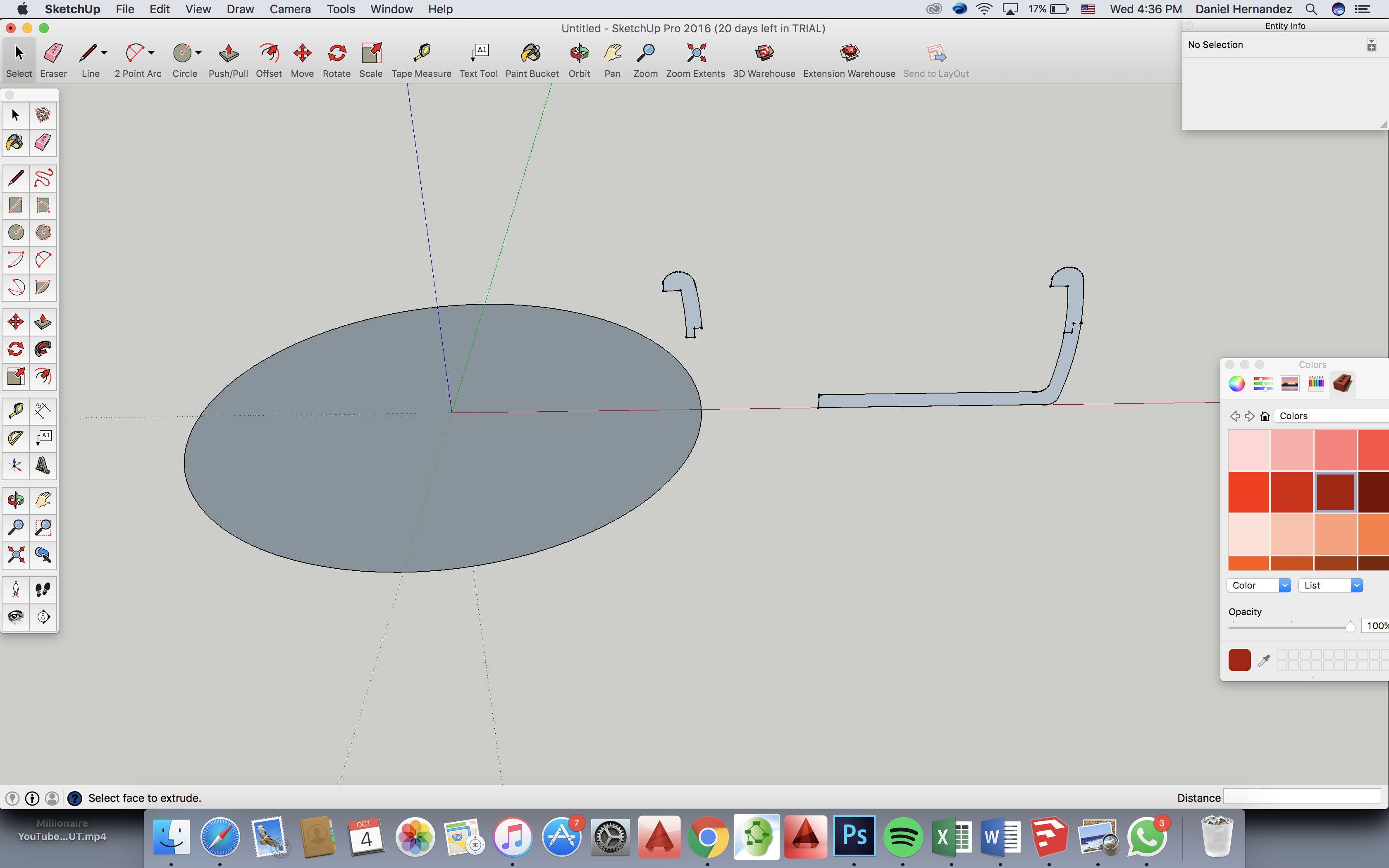Expand Entity Info details toggle
Viewport: 1389px width, 868px height.
1371,45
